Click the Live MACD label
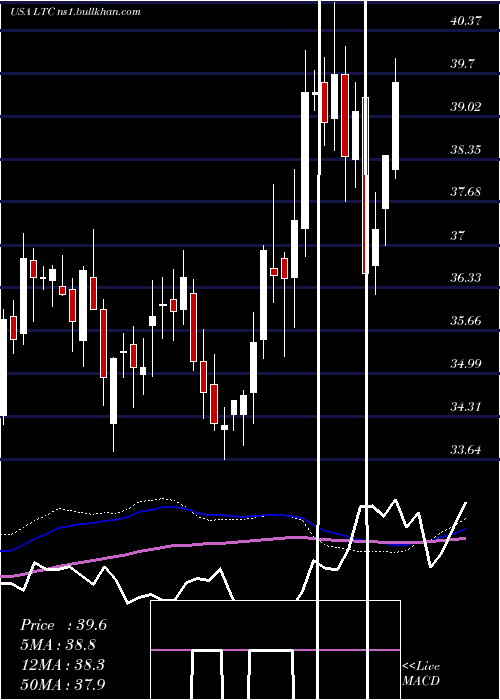Viewport: 500px width, 700px height. 421,674
